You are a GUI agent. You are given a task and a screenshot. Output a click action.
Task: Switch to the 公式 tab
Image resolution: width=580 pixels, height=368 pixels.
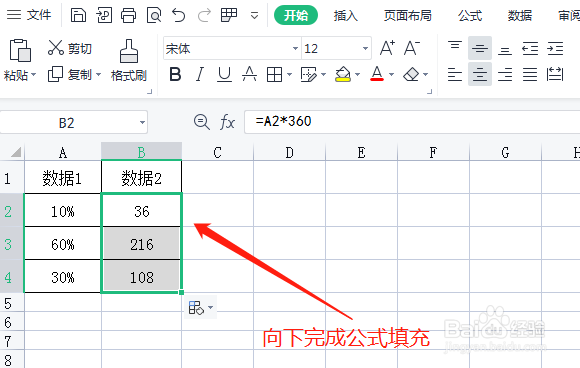470,16
